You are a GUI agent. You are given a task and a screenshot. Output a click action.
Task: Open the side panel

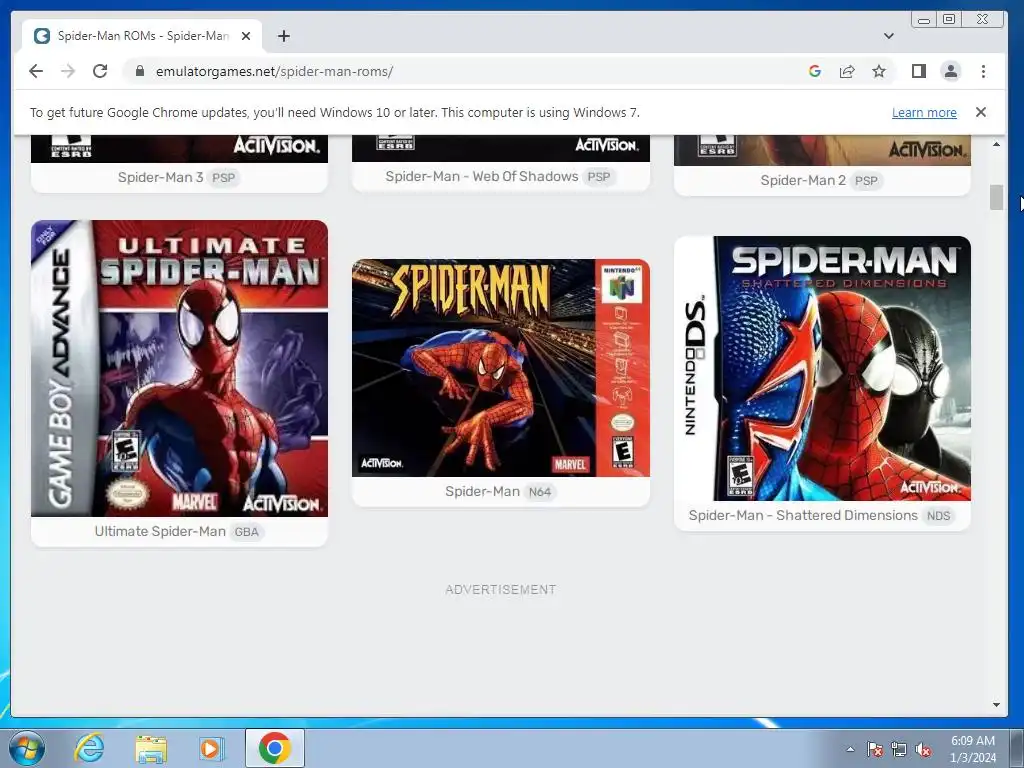tap(919, 71)
